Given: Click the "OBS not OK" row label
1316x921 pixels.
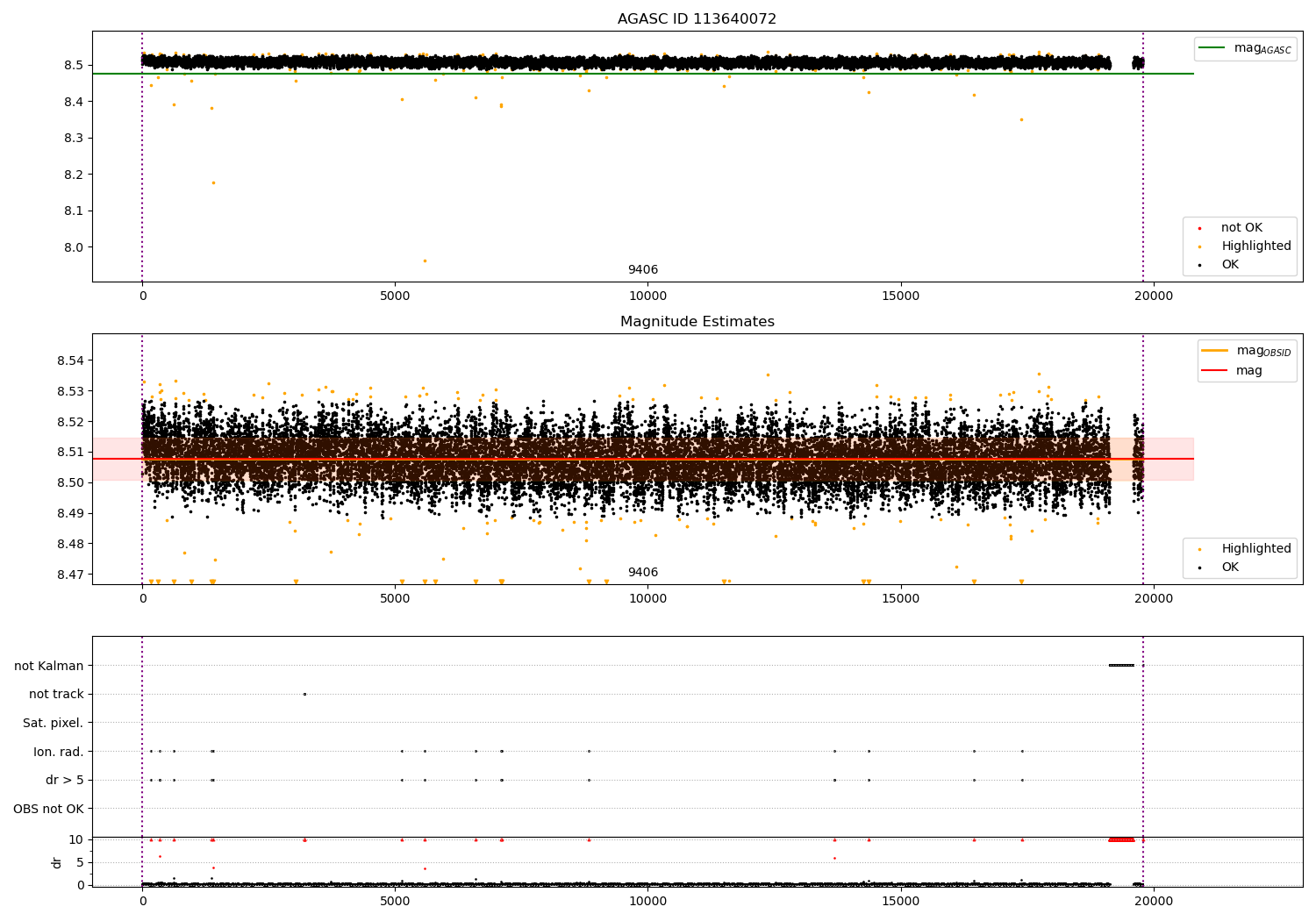Looking at the screenshot, I should (49, 809).
